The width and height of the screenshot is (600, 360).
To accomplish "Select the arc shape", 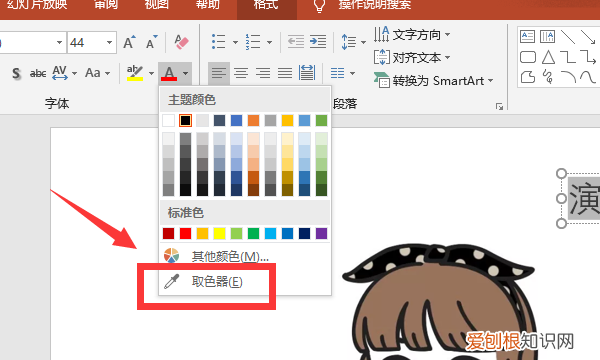I will click(x=568, y=77).
